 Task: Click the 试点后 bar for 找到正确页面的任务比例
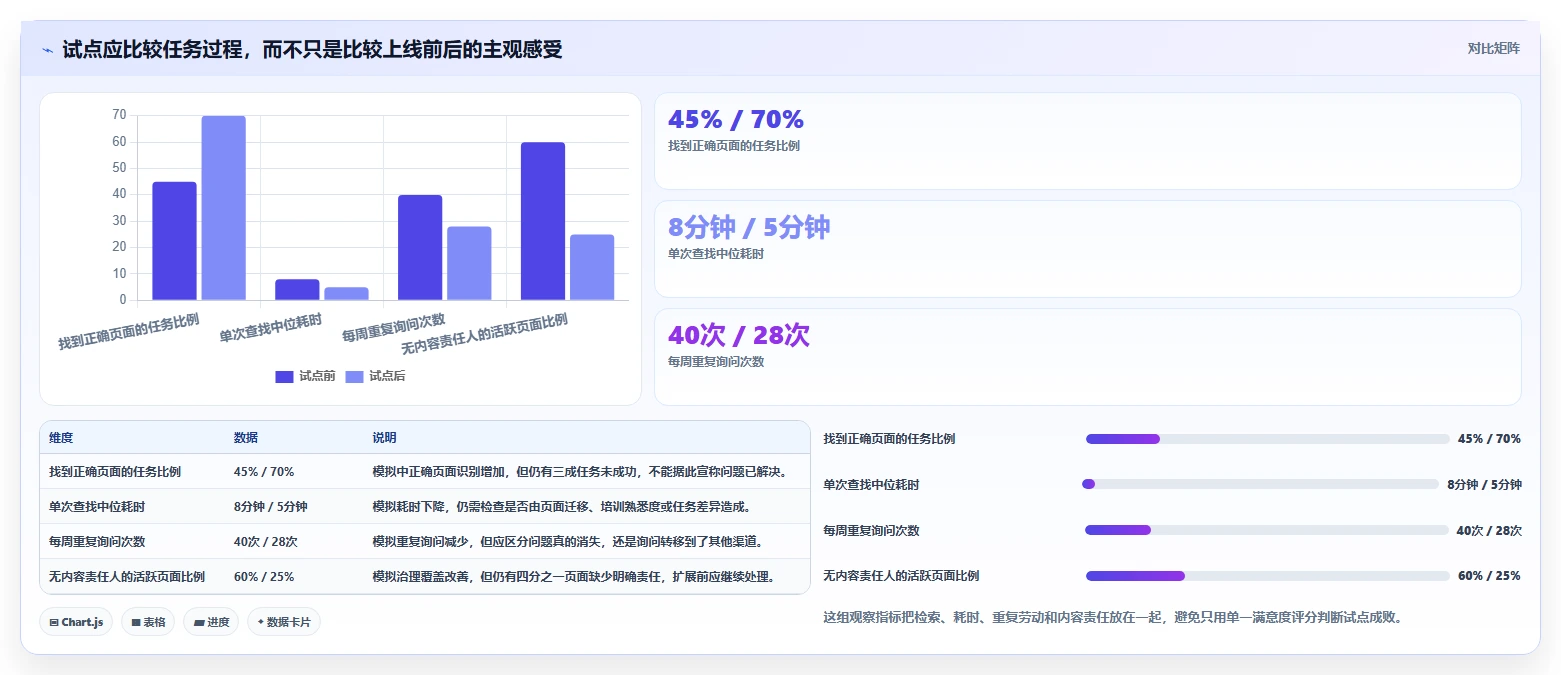click(223, 208)
